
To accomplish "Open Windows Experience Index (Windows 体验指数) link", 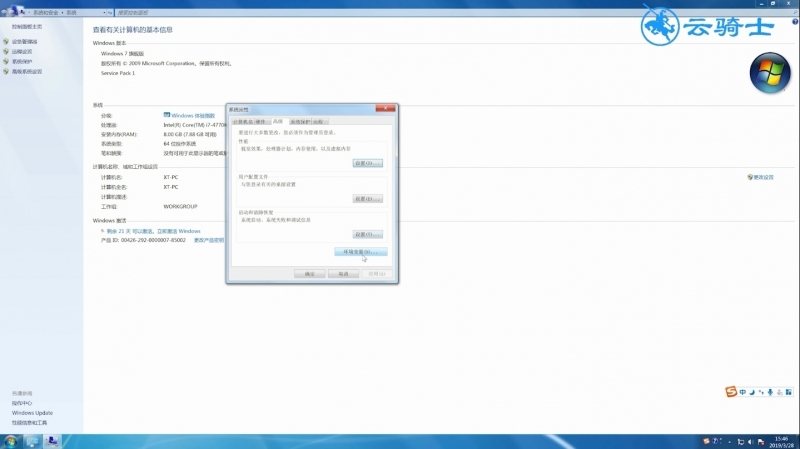I will point(193,116).
